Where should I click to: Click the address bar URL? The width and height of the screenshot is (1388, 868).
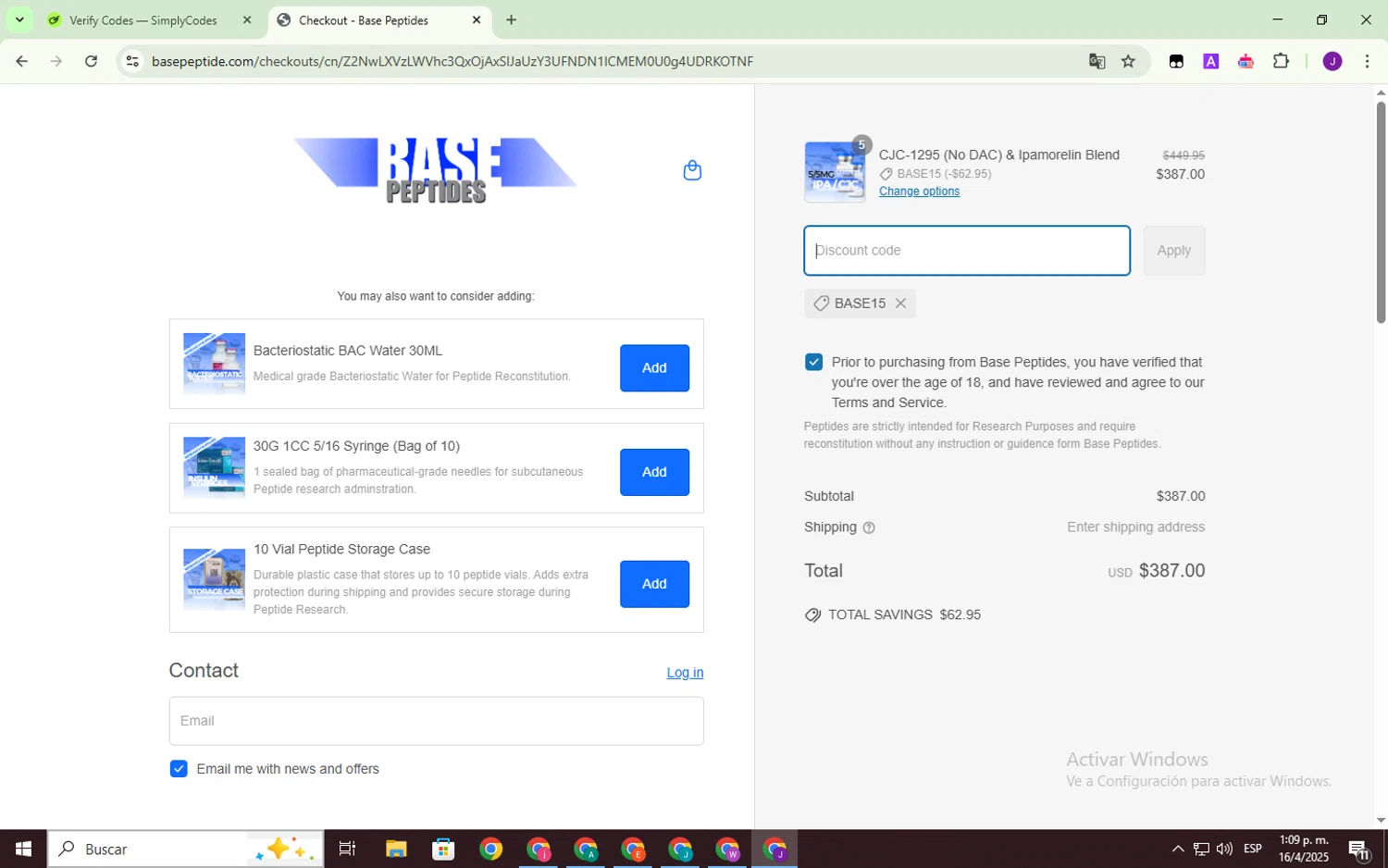pyautogui.click(x=452, y=61)
